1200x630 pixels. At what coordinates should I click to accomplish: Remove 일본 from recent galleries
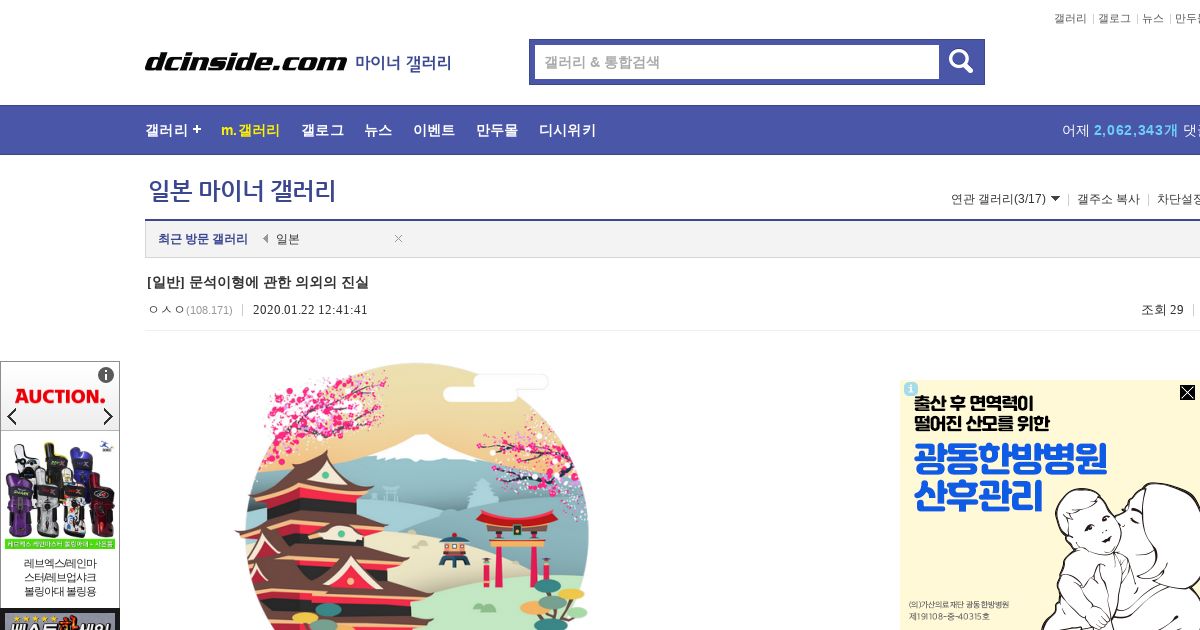398,238
